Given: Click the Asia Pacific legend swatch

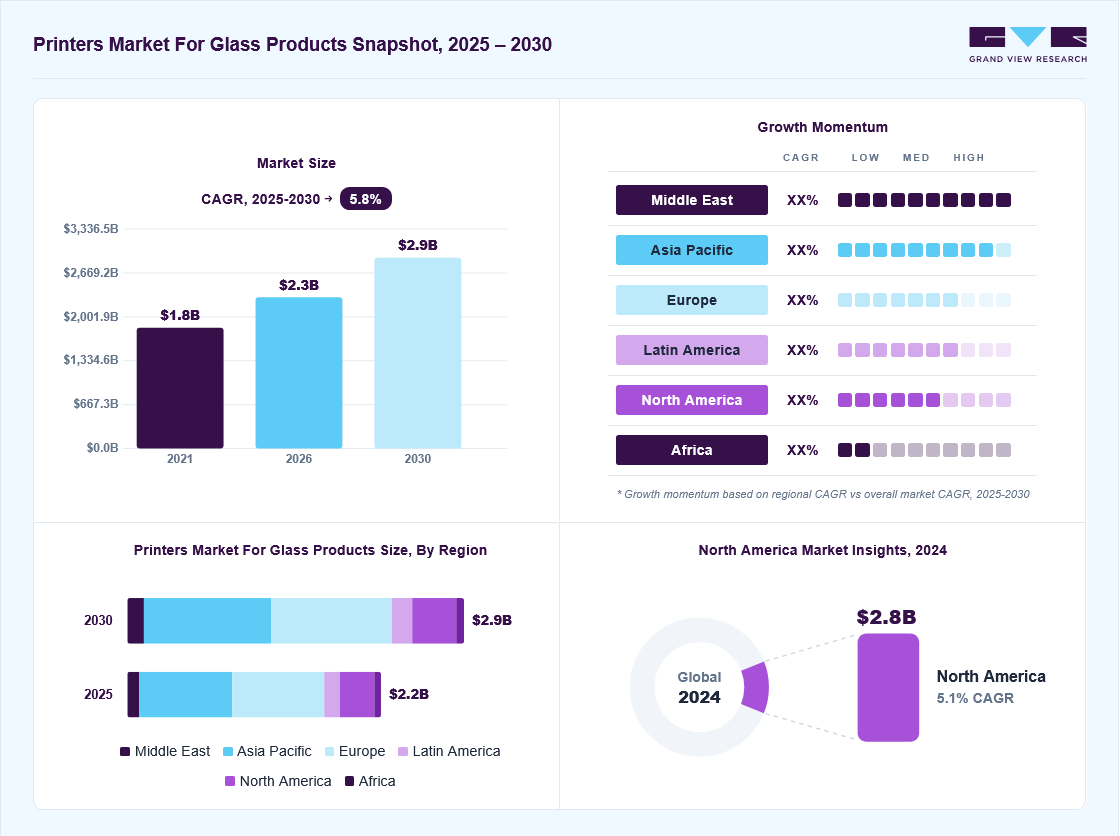Looking at the screenshot, I should 228,752.
